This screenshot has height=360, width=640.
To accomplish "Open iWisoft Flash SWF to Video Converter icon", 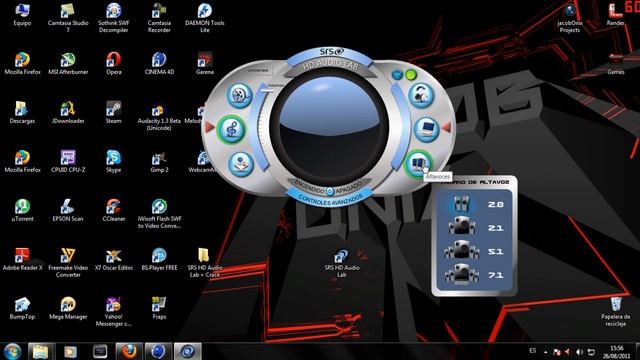I will pos(159,214).
